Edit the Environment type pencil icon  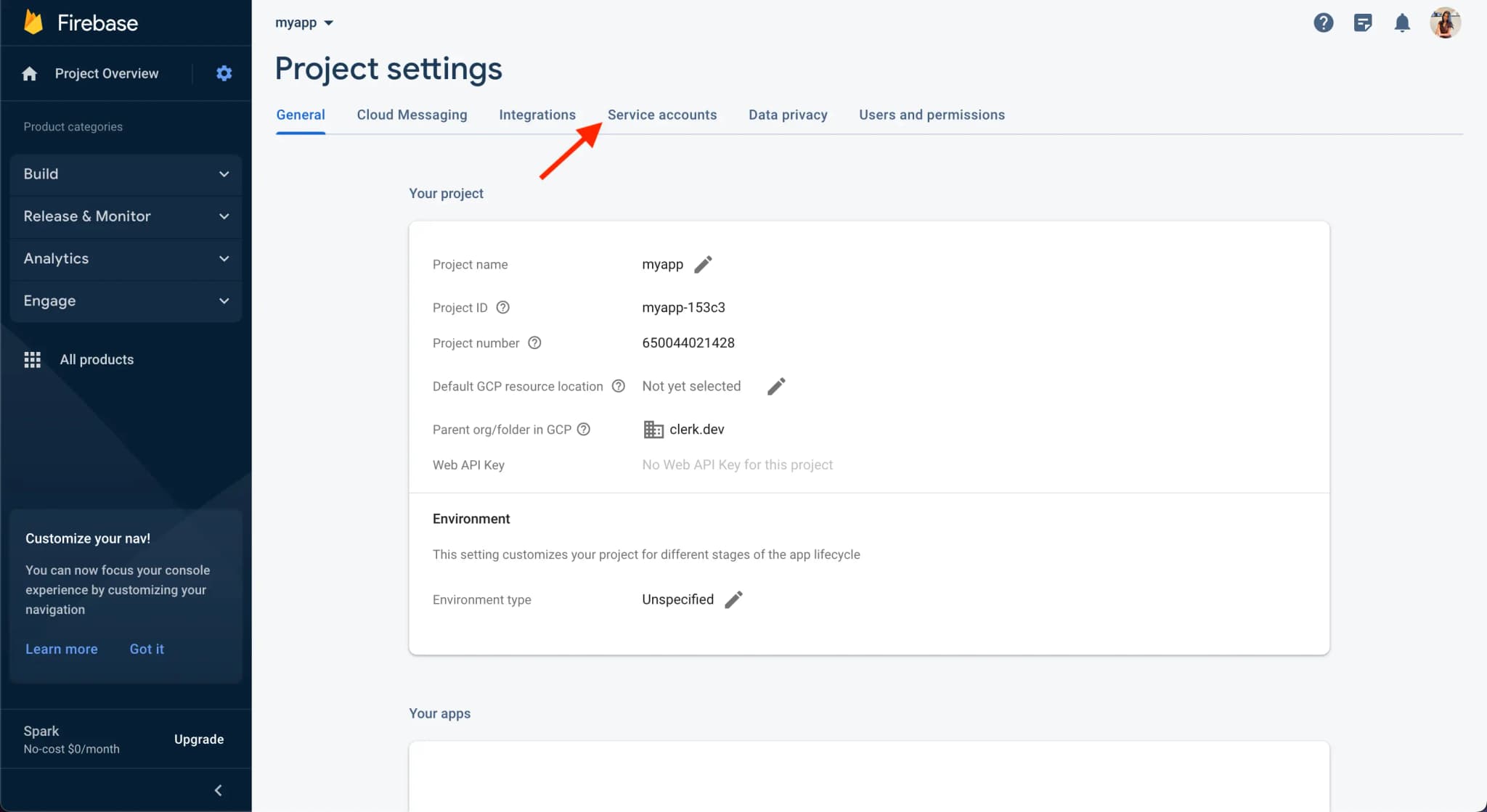[x=733, y=599]
